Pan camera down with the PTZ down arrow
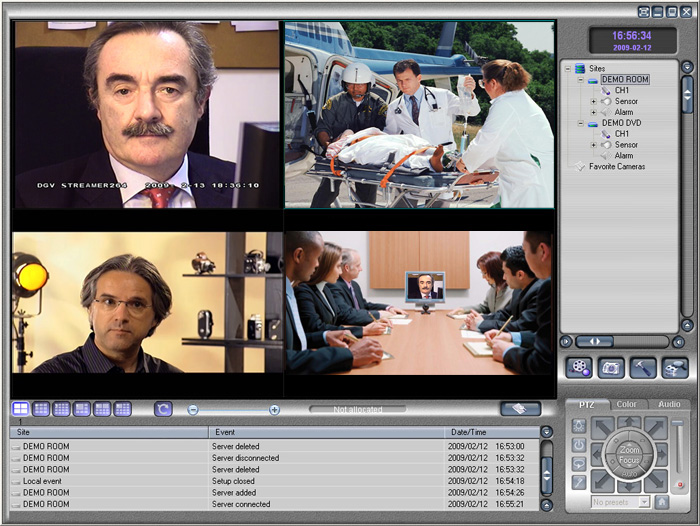The image size is (700, 526). 629,486
